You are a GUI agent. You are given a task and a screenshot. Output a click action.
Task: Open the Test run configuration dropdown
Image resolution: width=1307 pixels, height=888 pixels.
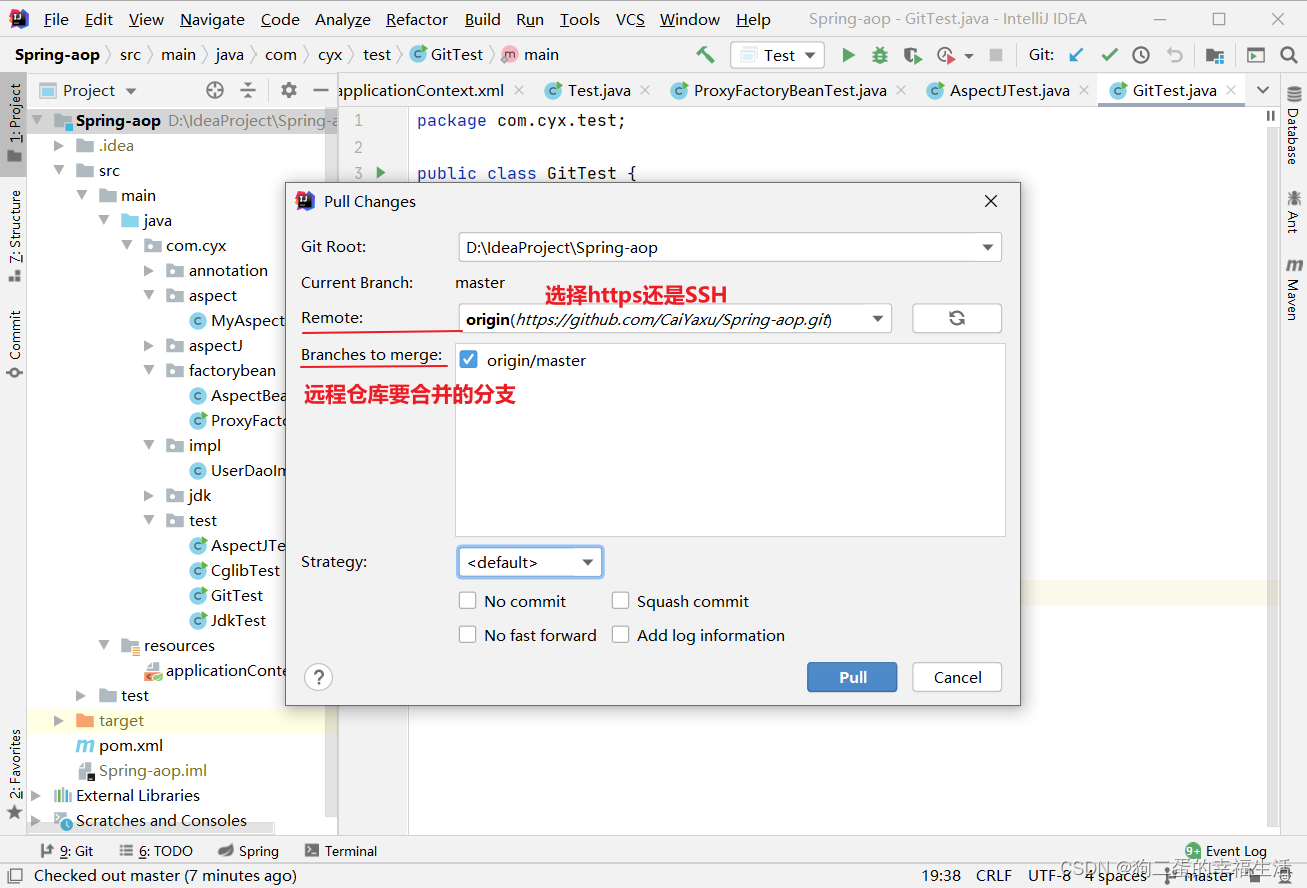pyautogui.click(x=777, y=55)
